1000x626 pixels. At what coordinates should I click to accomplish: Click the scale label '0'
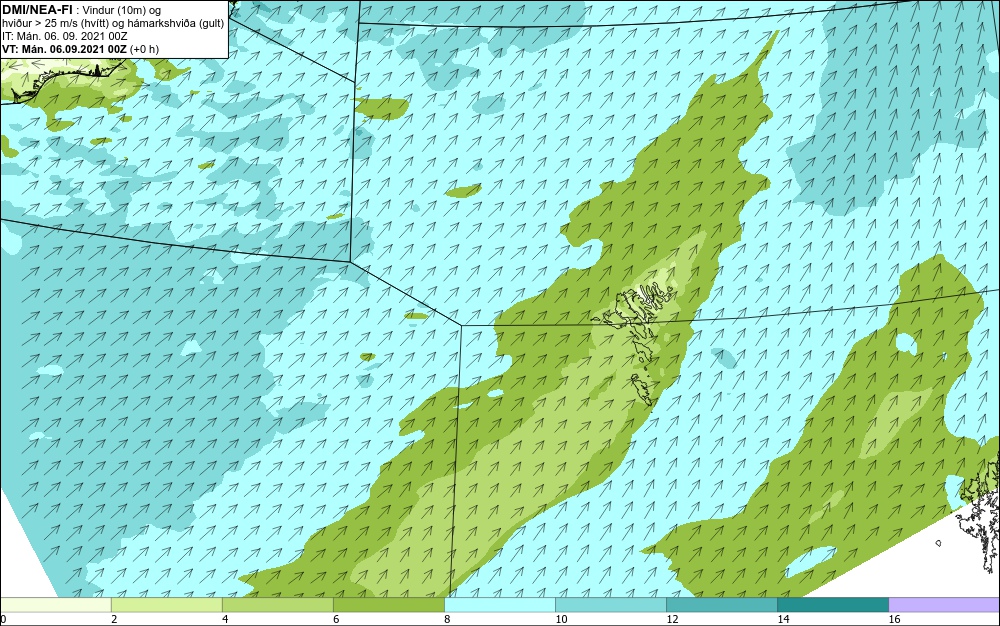click(x=3, y=619)
